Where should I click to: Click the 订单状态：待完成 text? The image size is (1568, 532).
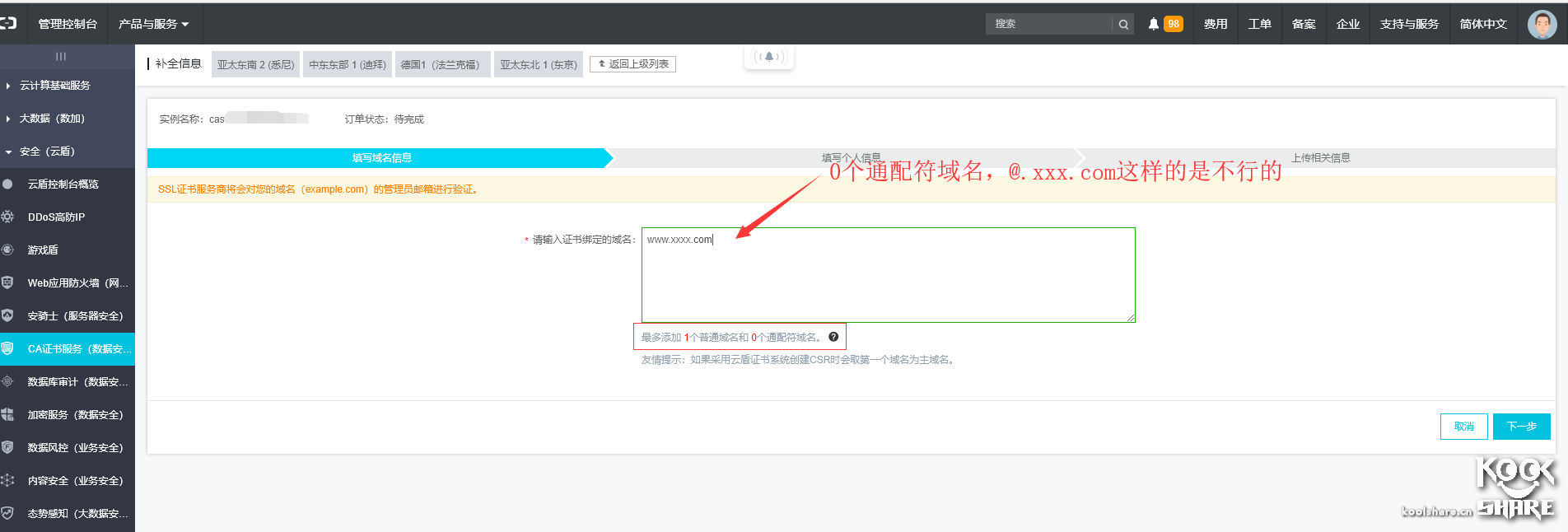[384, 119]
